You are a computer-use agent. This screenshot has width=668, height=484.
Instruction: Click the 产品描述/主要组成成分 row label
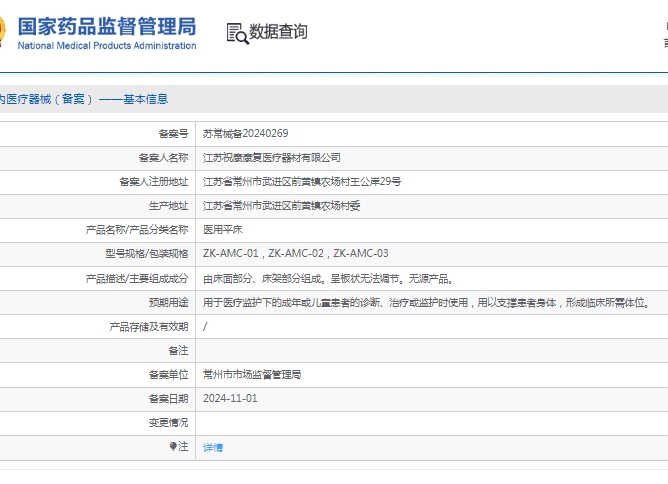coord(137,279)
